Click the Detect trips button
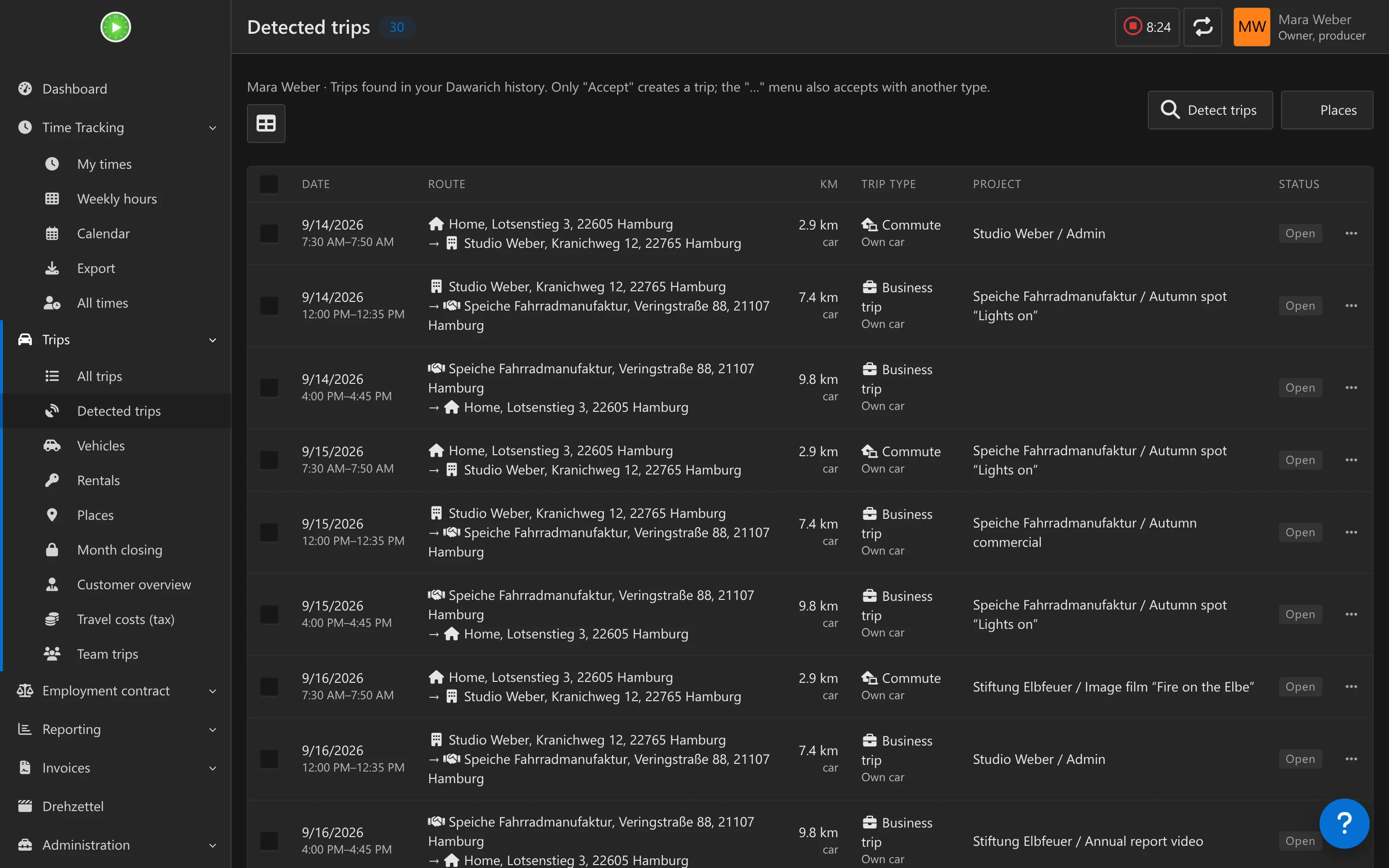1389x868 pixels. 1210,109
